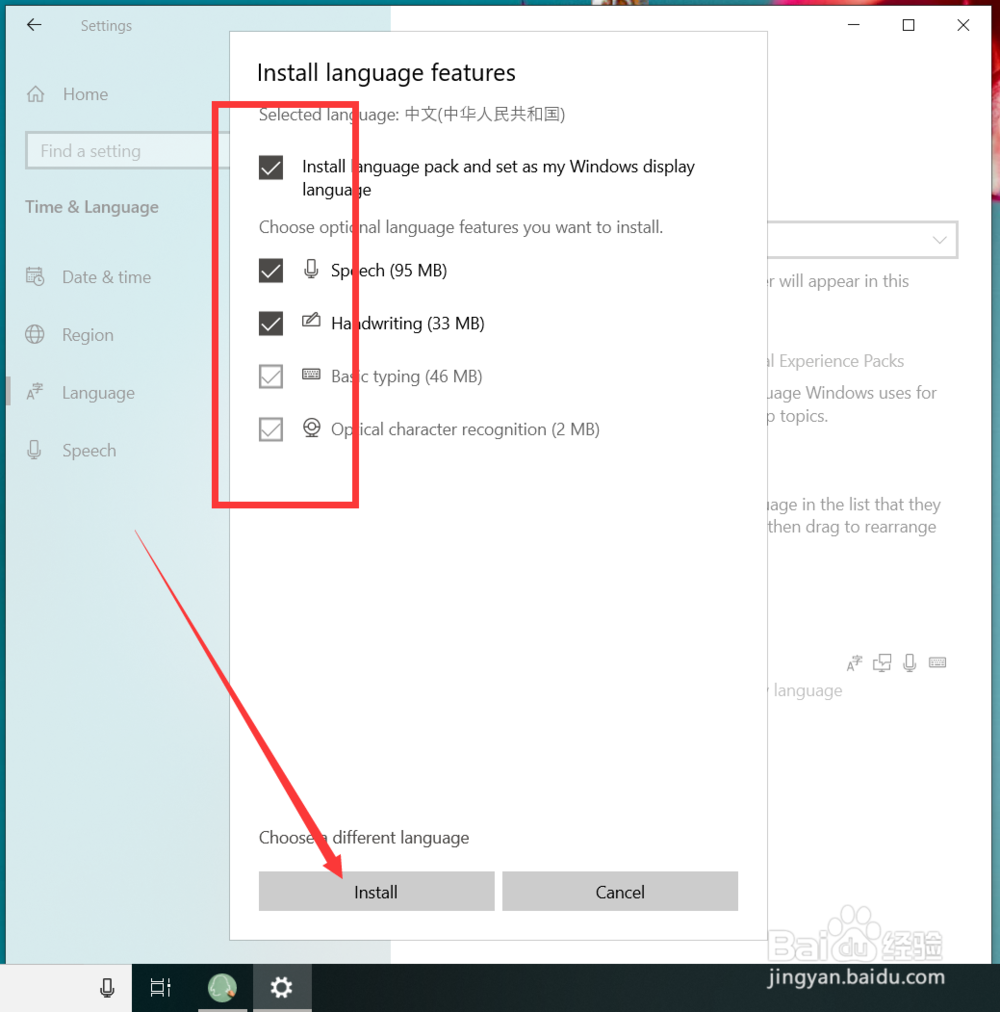Focus the Find a setting search box
This screenshot has width=1000, height=1012.
click(x=127, y=151)
